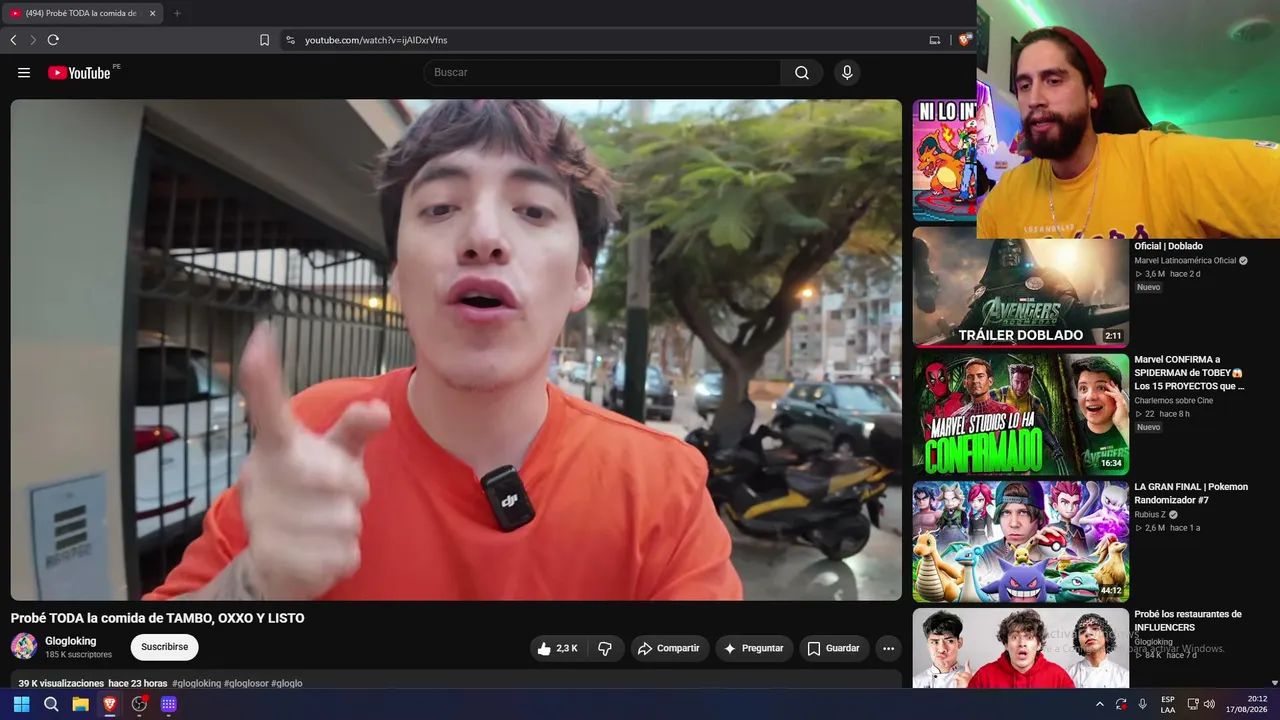The height and width of the screenshot is (720, 1280).
Task: Save the video with Guardar
Action: coord(833,648)
